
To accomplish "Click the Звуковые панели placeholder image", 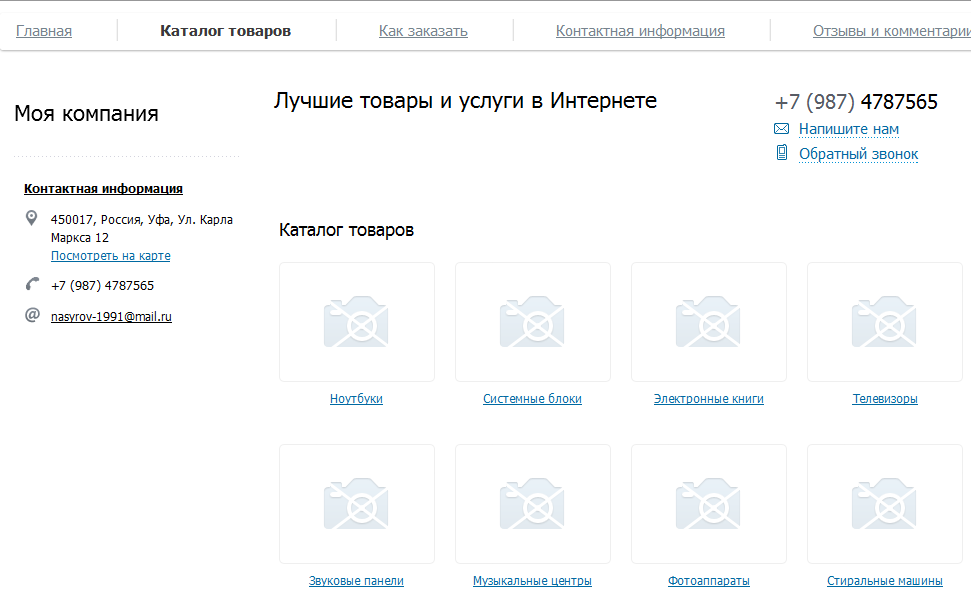I will (357, 504).
